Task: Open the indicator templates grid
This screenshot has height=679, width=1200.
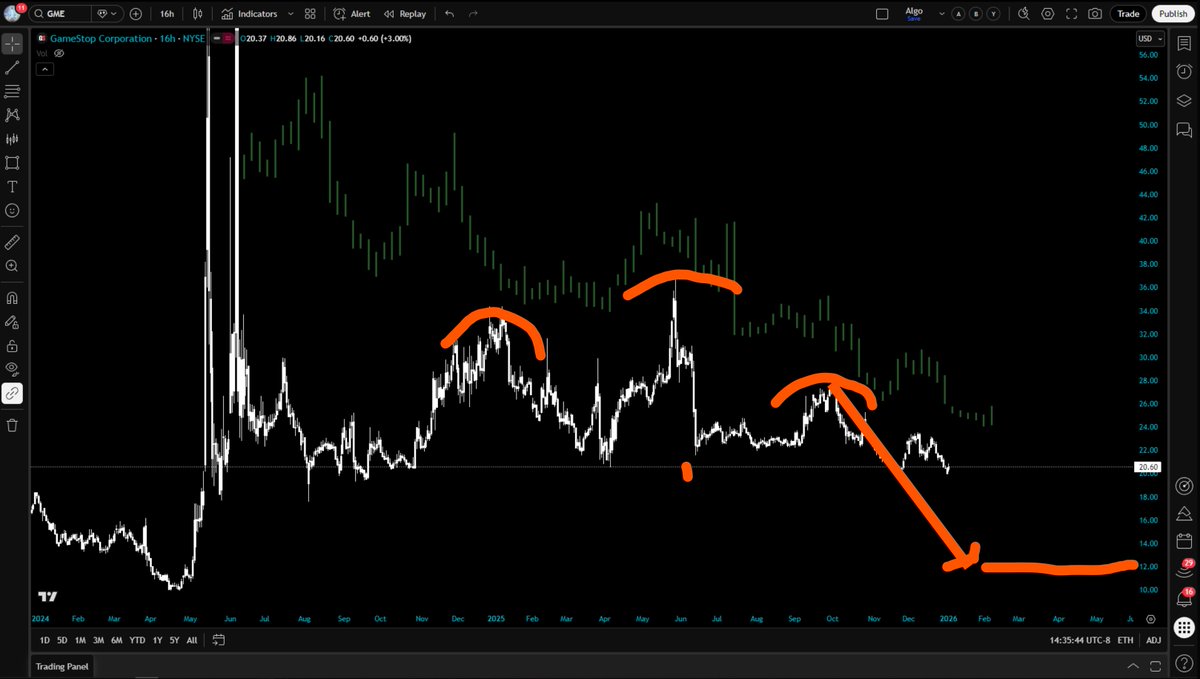Action: (310, 14)
